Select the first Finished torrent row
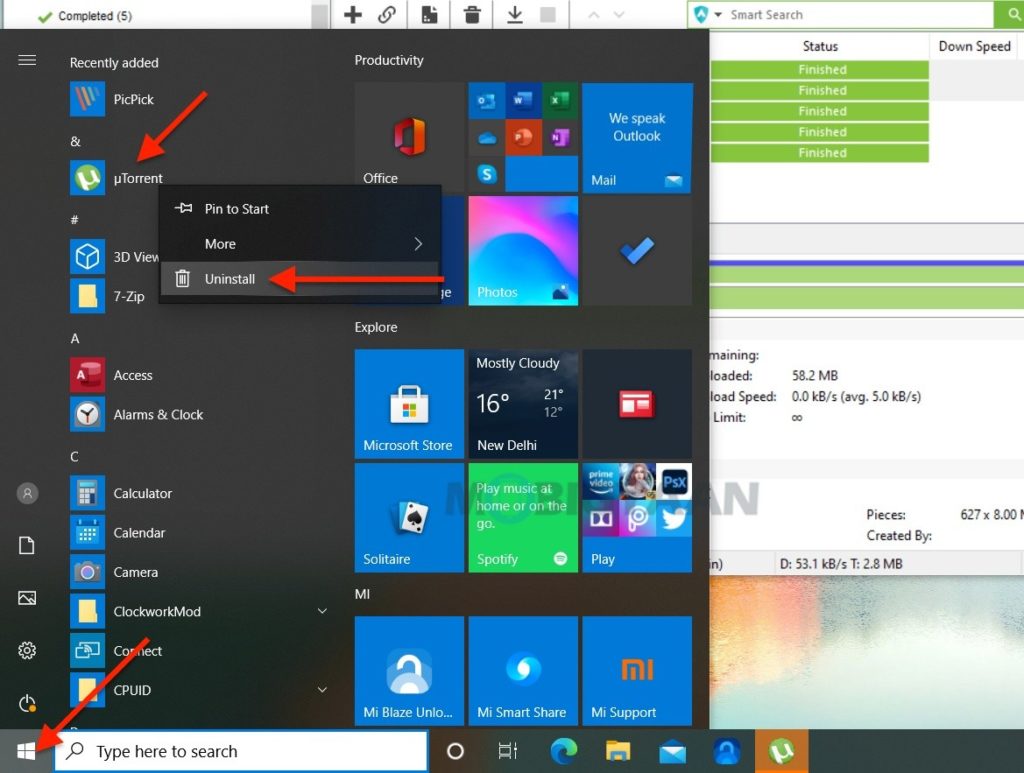The width and height of the screenshot is (1024, 773). click(x=820, y=69)
